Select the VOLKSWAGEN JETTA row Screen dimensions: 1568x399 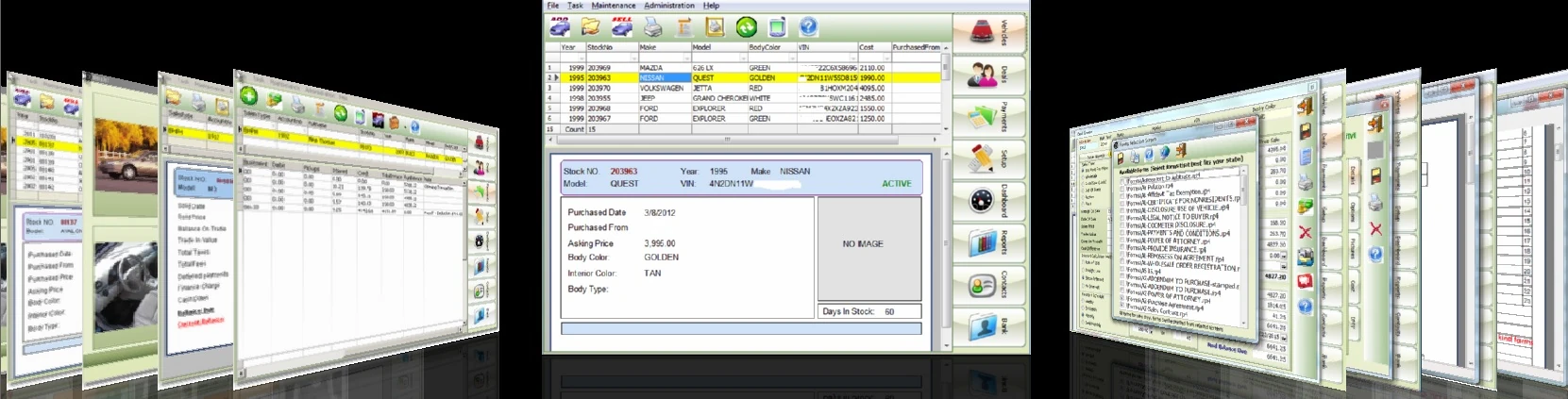(x=743, y=88)
